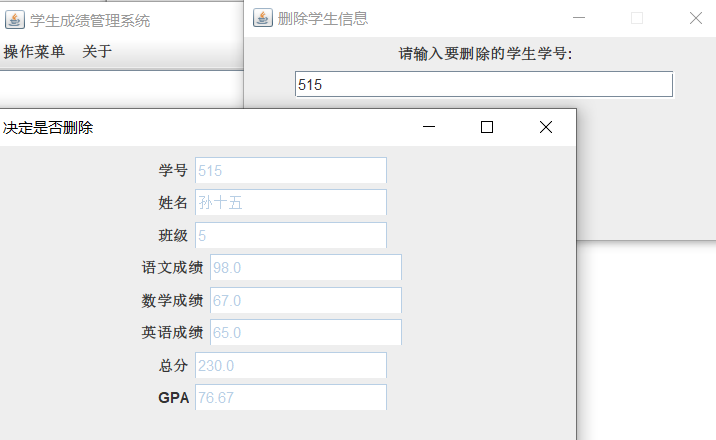Click the 班级 field showing 5
Screen dimensions: 716x440
coord(291,236)
